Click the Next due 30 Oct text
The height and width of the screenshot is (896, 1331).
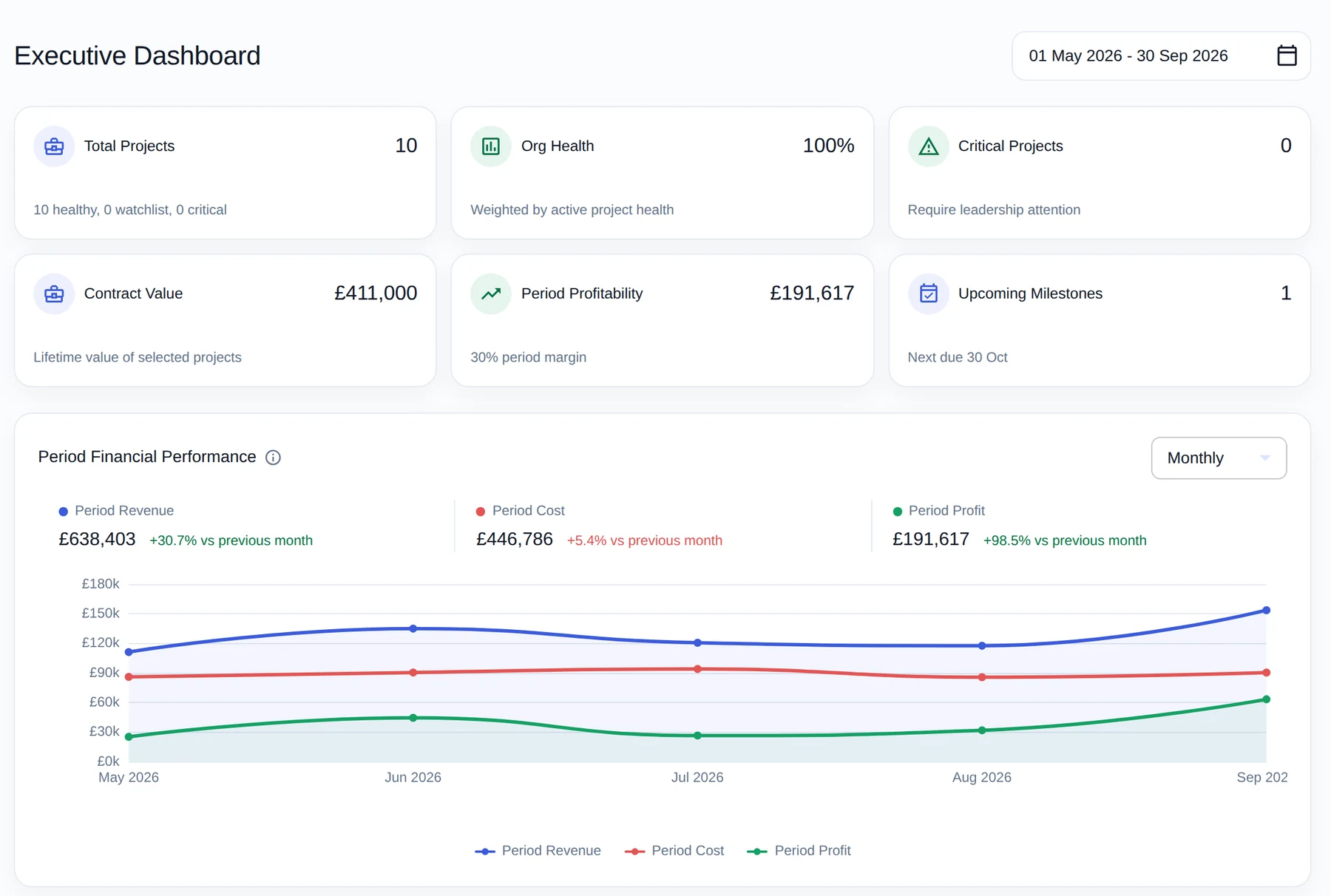pos(958,358)
